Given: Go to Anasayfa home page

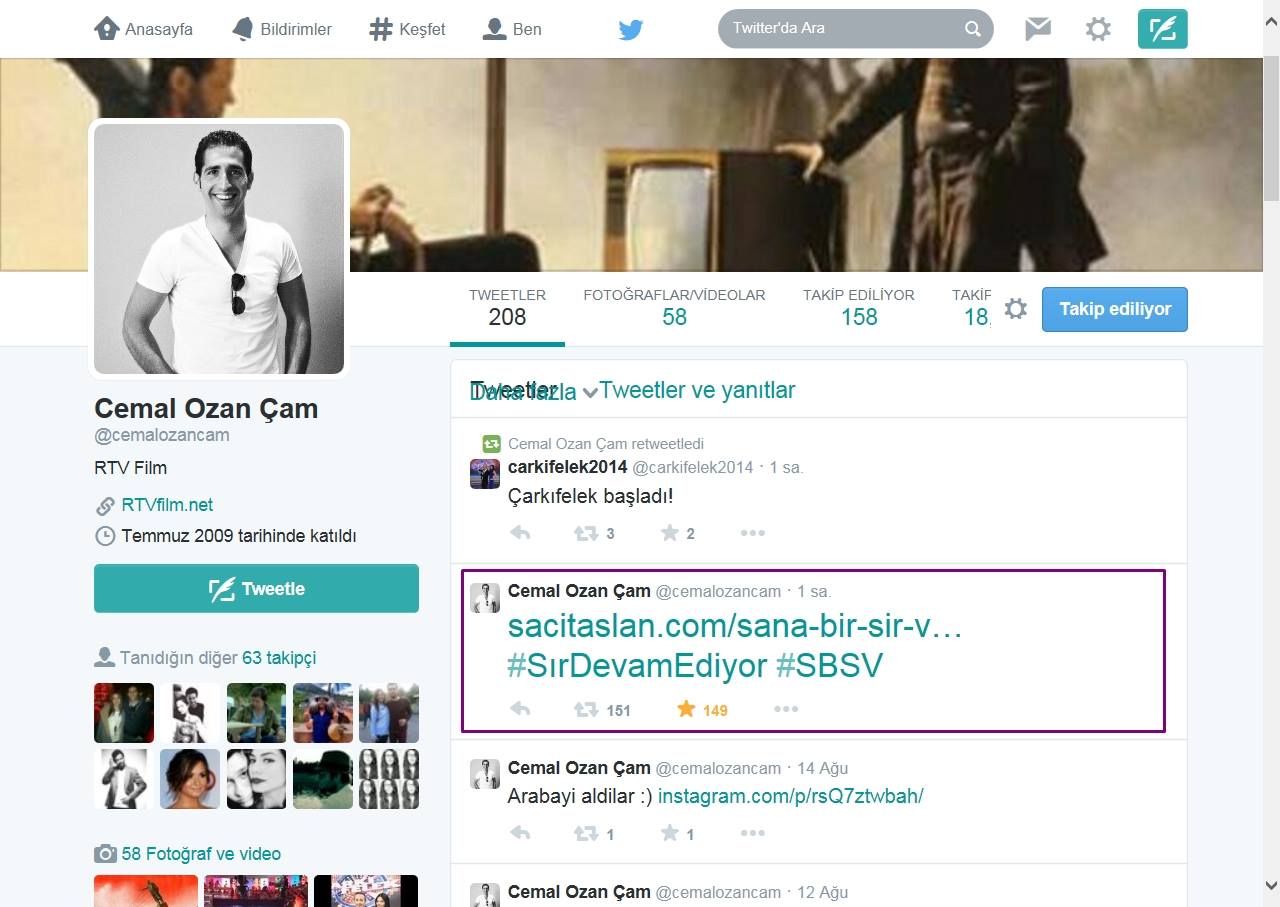Looking at the screenshot, I should (x=143, y=29).
